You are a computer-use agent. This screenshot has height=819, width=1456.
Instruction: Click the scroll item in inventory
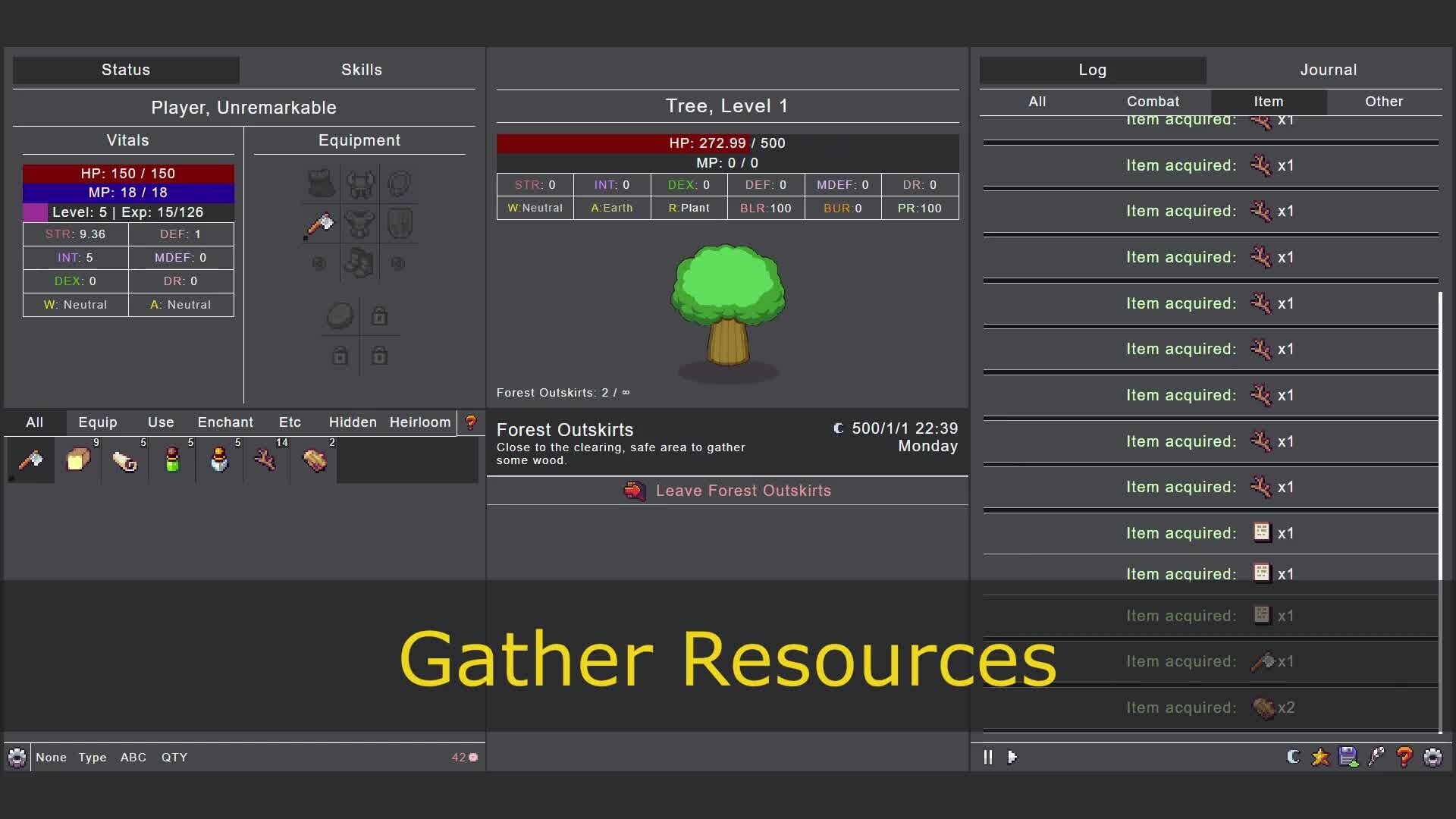coord(125,460)
